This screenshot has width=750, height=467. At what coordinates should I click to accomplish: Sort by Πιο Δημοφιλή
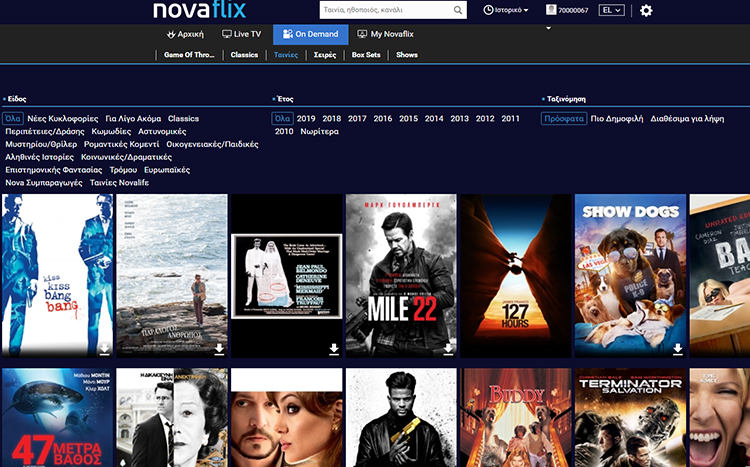click(x=617, y=119)
